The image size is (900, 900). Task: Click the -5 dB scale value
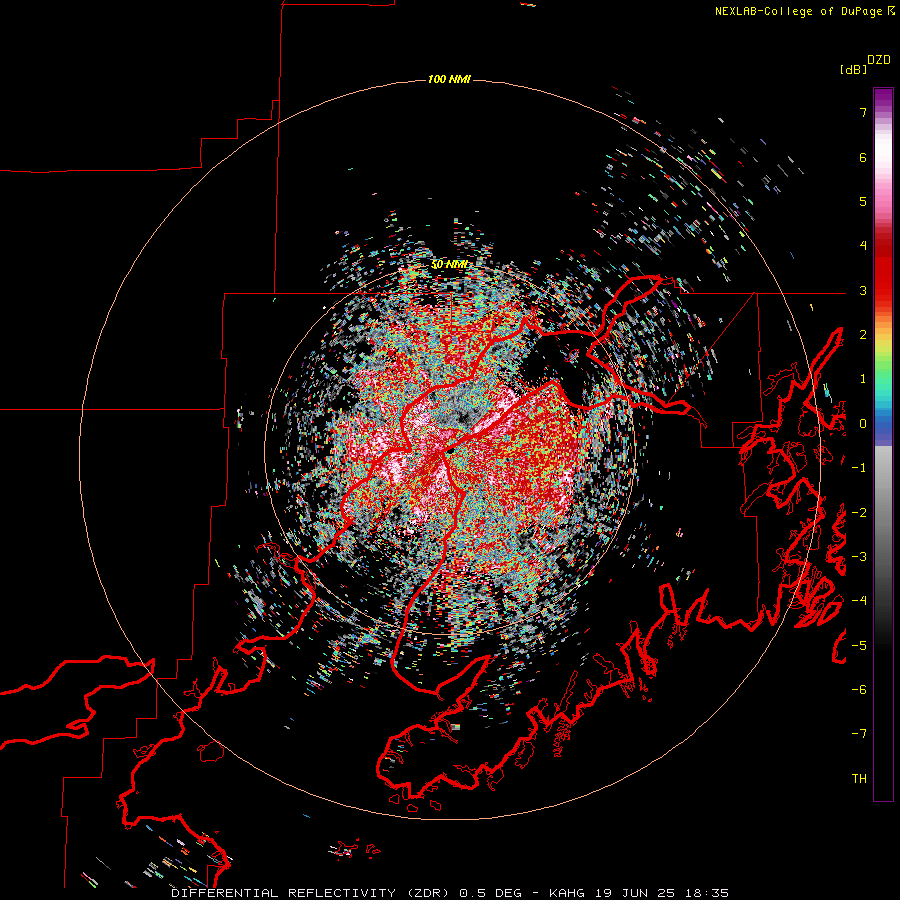pyautogui.click(x=859, y=646)
